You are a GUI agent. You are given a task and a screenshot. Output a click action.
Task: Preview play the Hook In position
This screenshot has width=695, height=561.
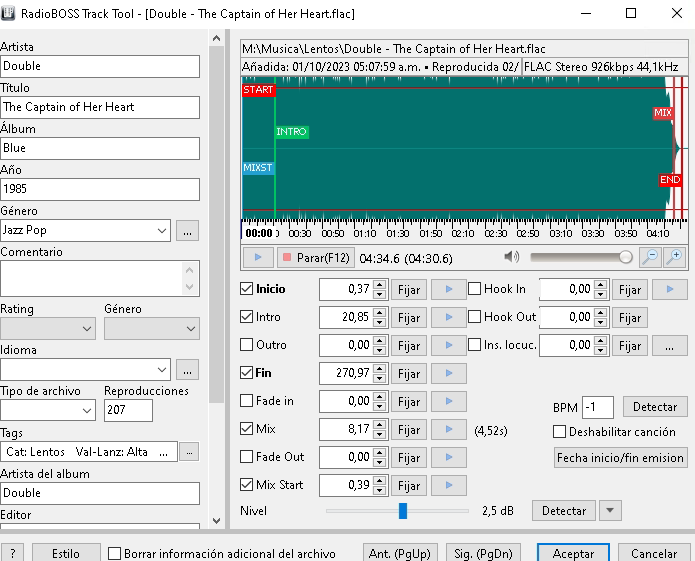pyautogui.click(x=669, y=289)
